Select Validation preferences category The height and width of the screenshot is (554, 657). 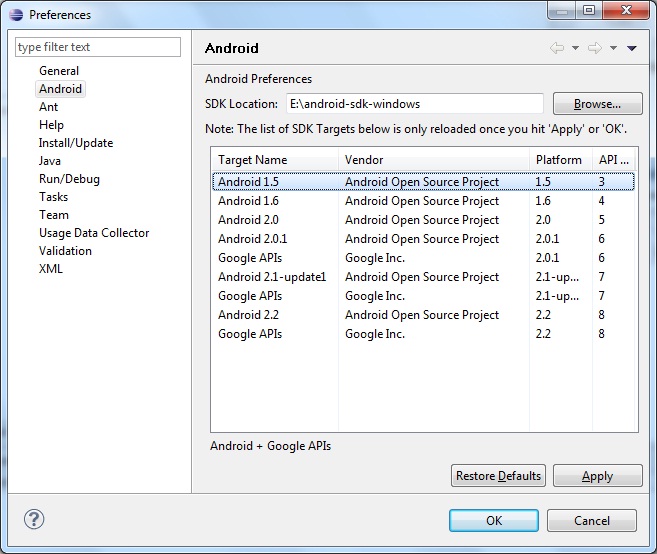coord(65,251)
